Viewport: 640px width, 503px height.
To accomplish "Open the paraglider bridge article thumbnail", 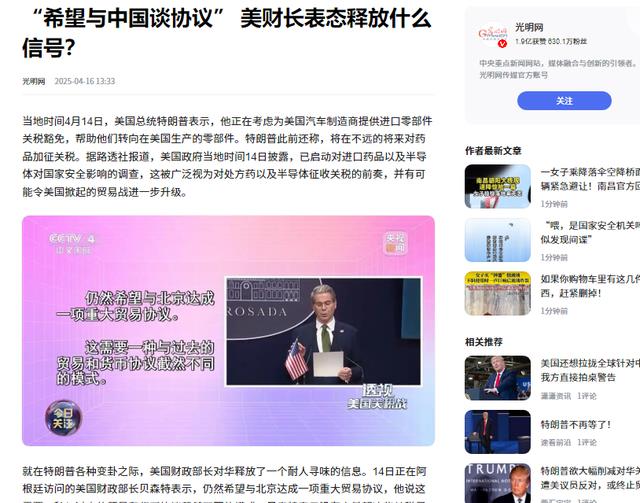I will pos(498,186).
